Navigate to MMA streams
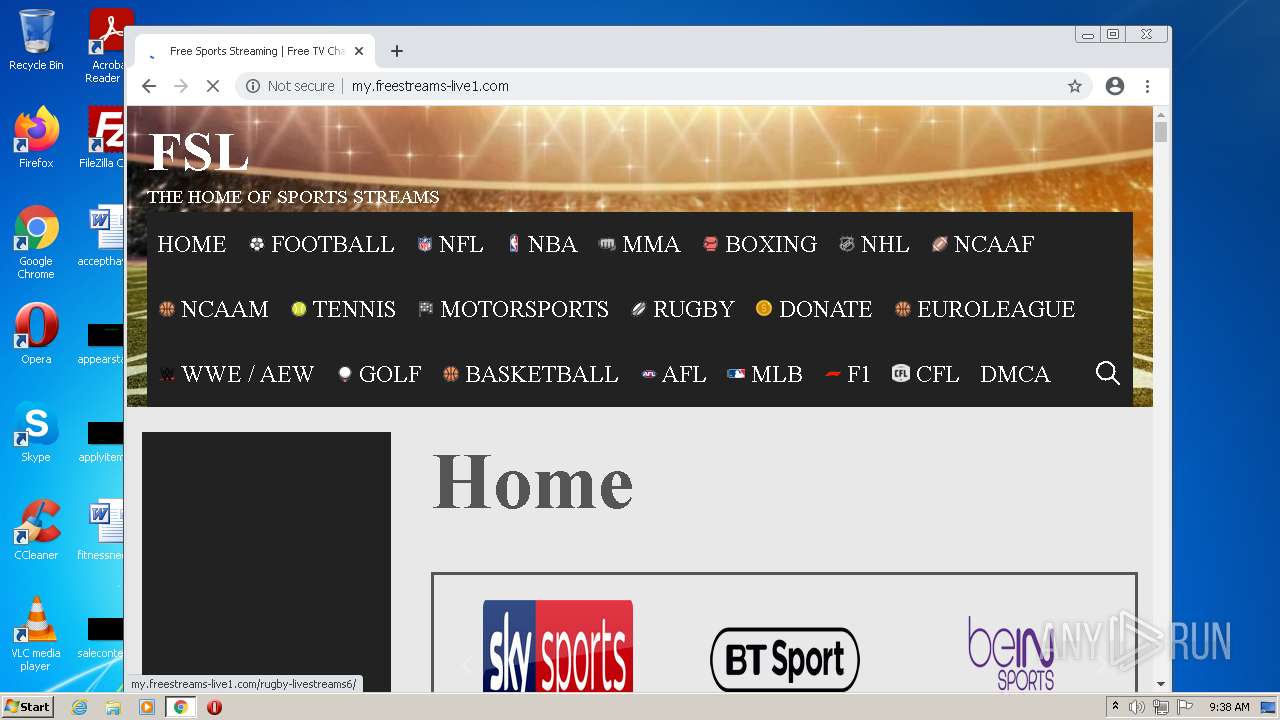This screenshot has height=720, width=1280. coord(640,244)
